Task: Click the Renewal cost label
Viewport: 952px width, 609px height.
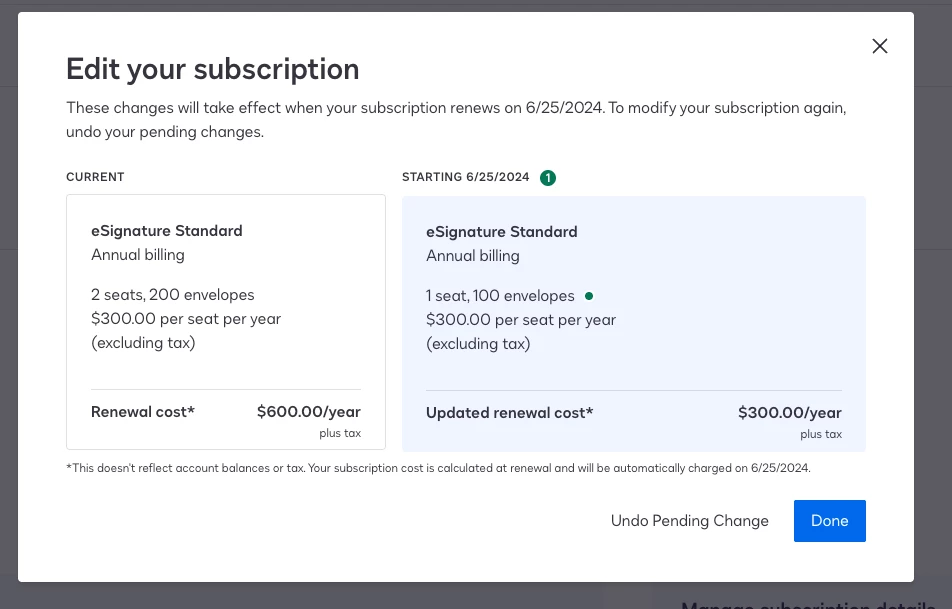Action: (x=143, y=412)
